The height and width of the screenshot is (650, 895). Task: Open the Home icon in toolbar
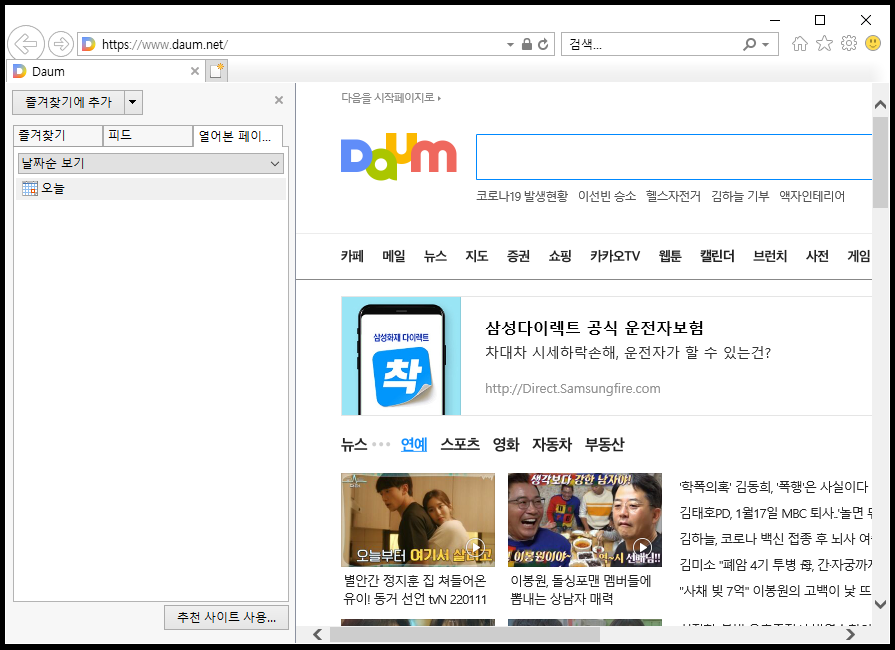pyautogui.click(x=800, y=43)
